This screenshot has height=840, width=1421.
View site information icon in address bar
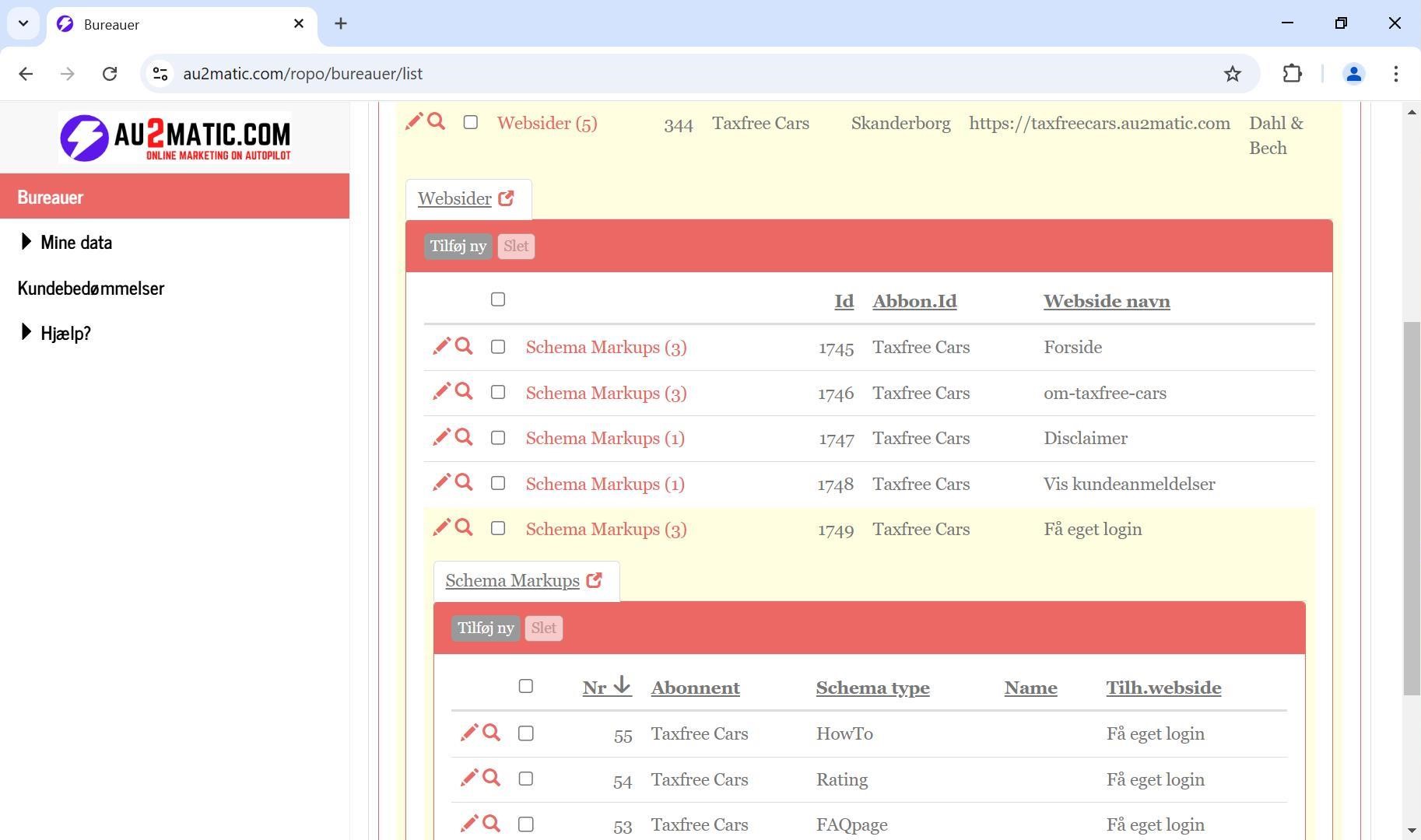click(160, 74)
